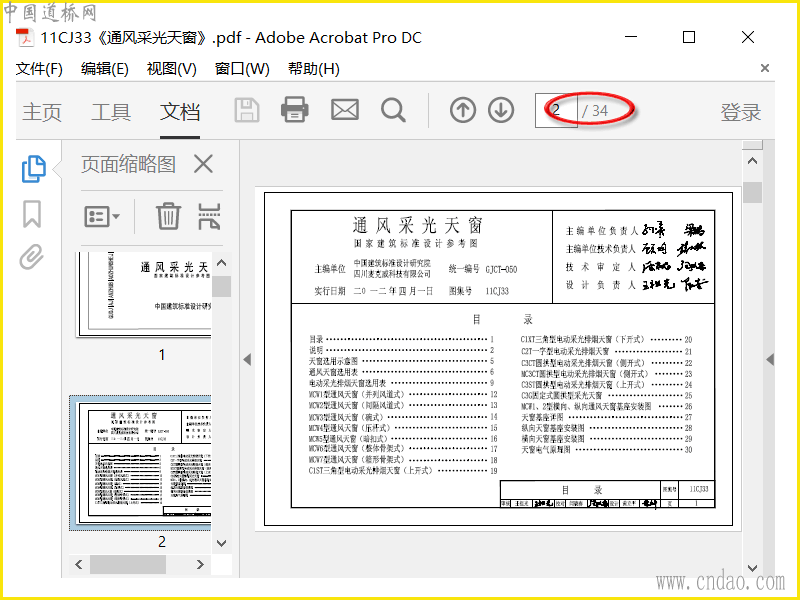
Task: Open the 文件(F) menu
Action: (x=39, y=68)
